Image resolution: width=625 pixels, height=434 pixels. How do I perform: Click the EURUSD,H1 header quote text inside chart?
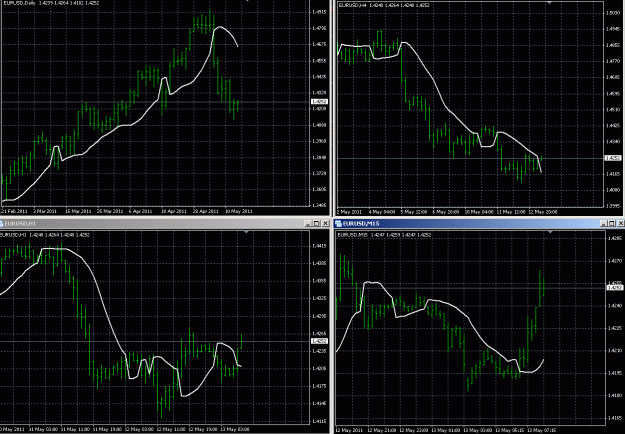pyautogui.click(x=45, y=235)
